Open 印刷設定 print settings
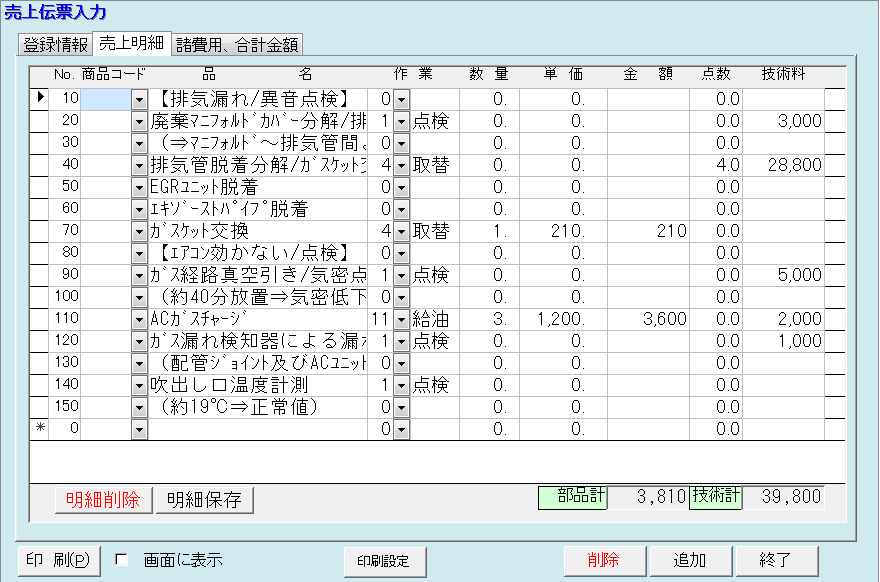This screenshot has height=582, width=880. tap(385, 561)
